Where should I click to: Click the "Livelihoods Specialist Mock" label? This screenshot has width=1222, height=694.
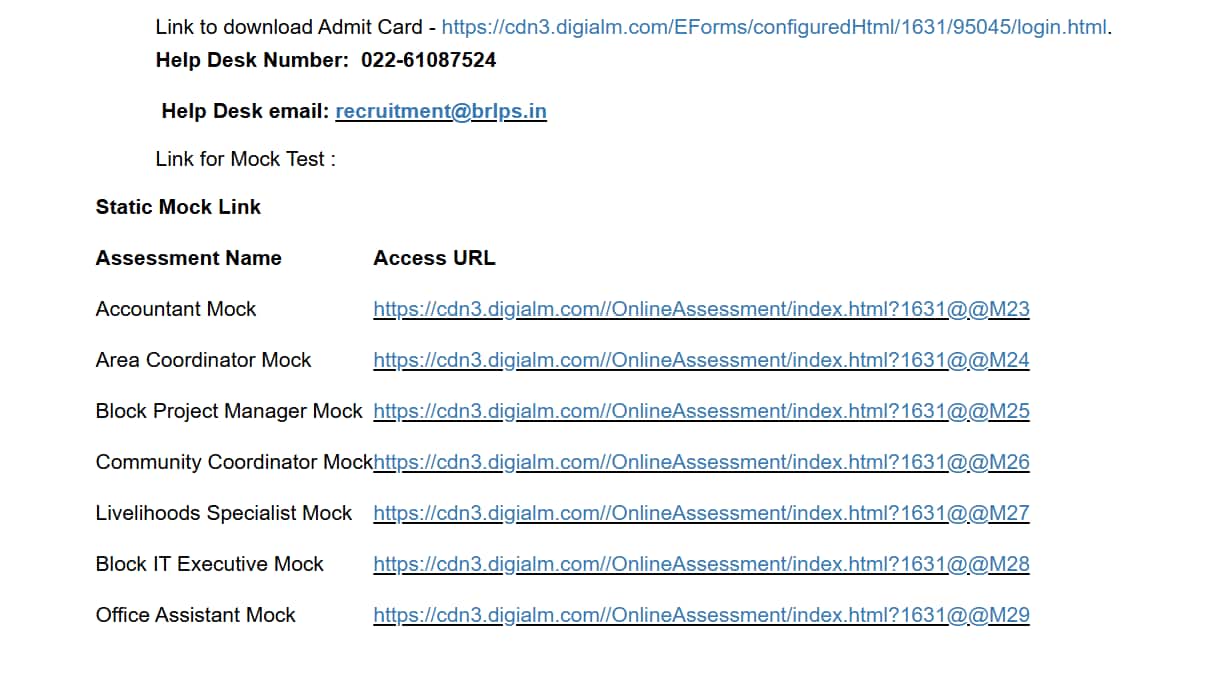[224, 513]
